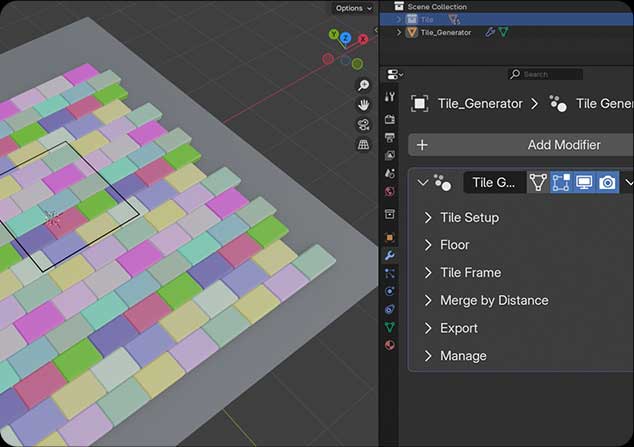
Task: Expand the Tile Setup panel
Action: (x=469, y=217)
